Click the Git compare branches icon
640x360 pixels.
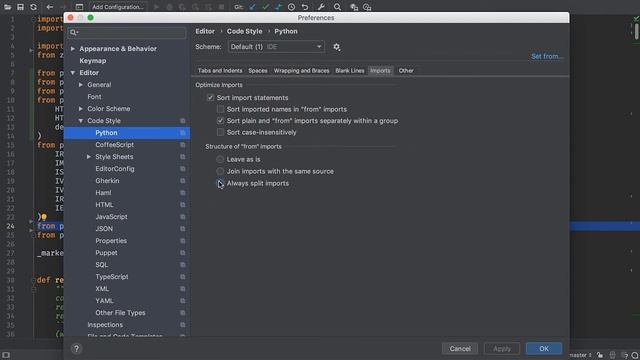278,7
